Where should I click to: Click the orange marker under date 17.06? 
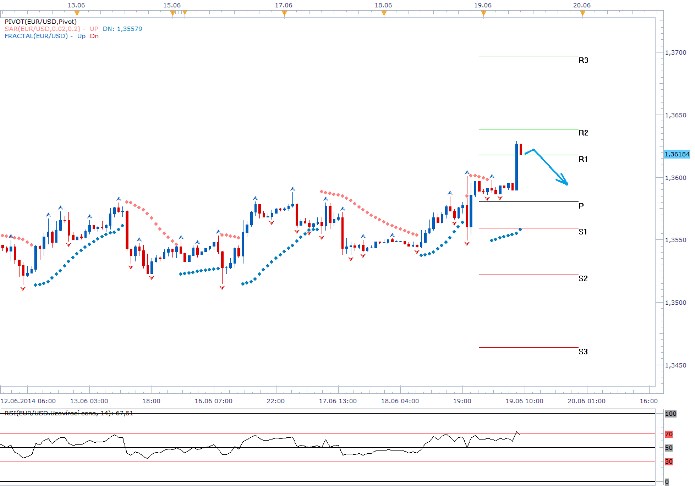click(284, 13)
